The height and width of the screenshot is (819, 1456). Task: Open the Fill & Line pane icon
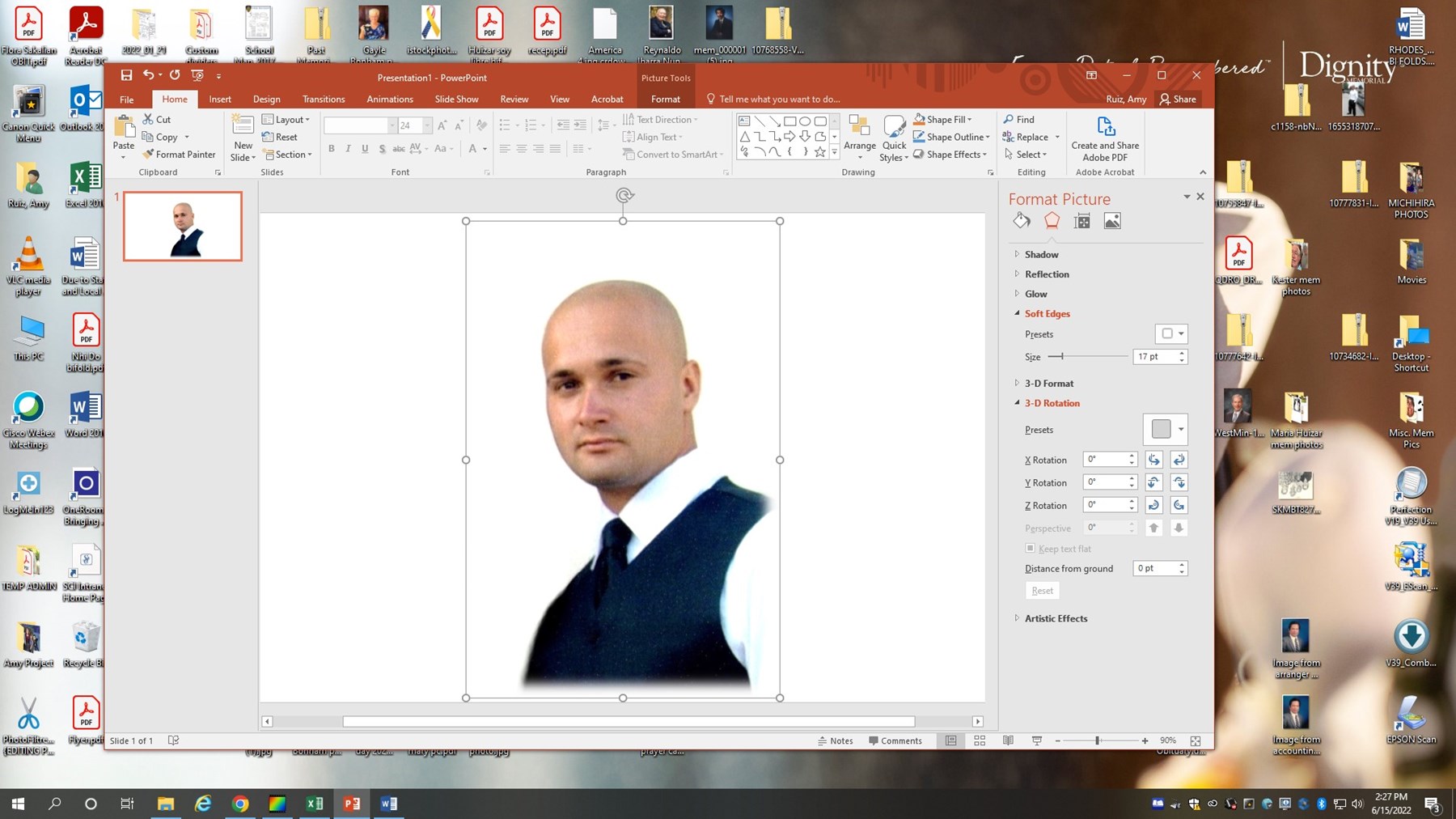(x=1022, y=221)
